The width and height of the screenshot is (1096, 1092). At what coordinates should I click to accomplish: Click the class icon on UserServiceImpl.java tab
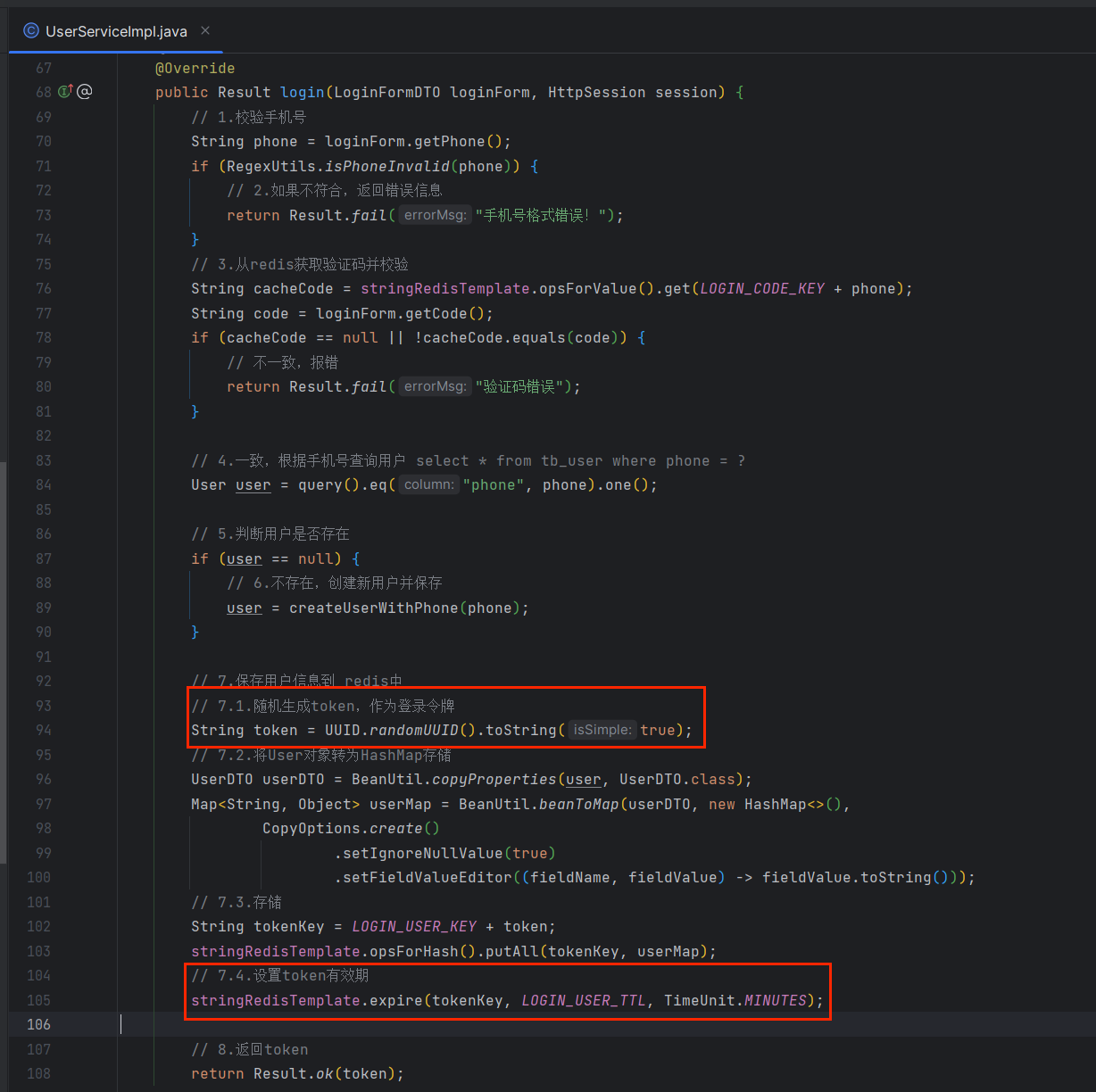[x=31, y=31]
